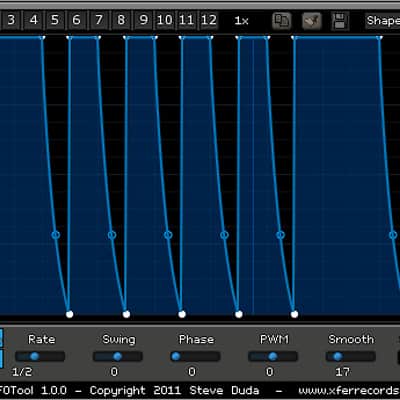Image resolution: width=400 pixels, height=400 pixels.
Task: Click the Smooth value 17
Action: 342,372
